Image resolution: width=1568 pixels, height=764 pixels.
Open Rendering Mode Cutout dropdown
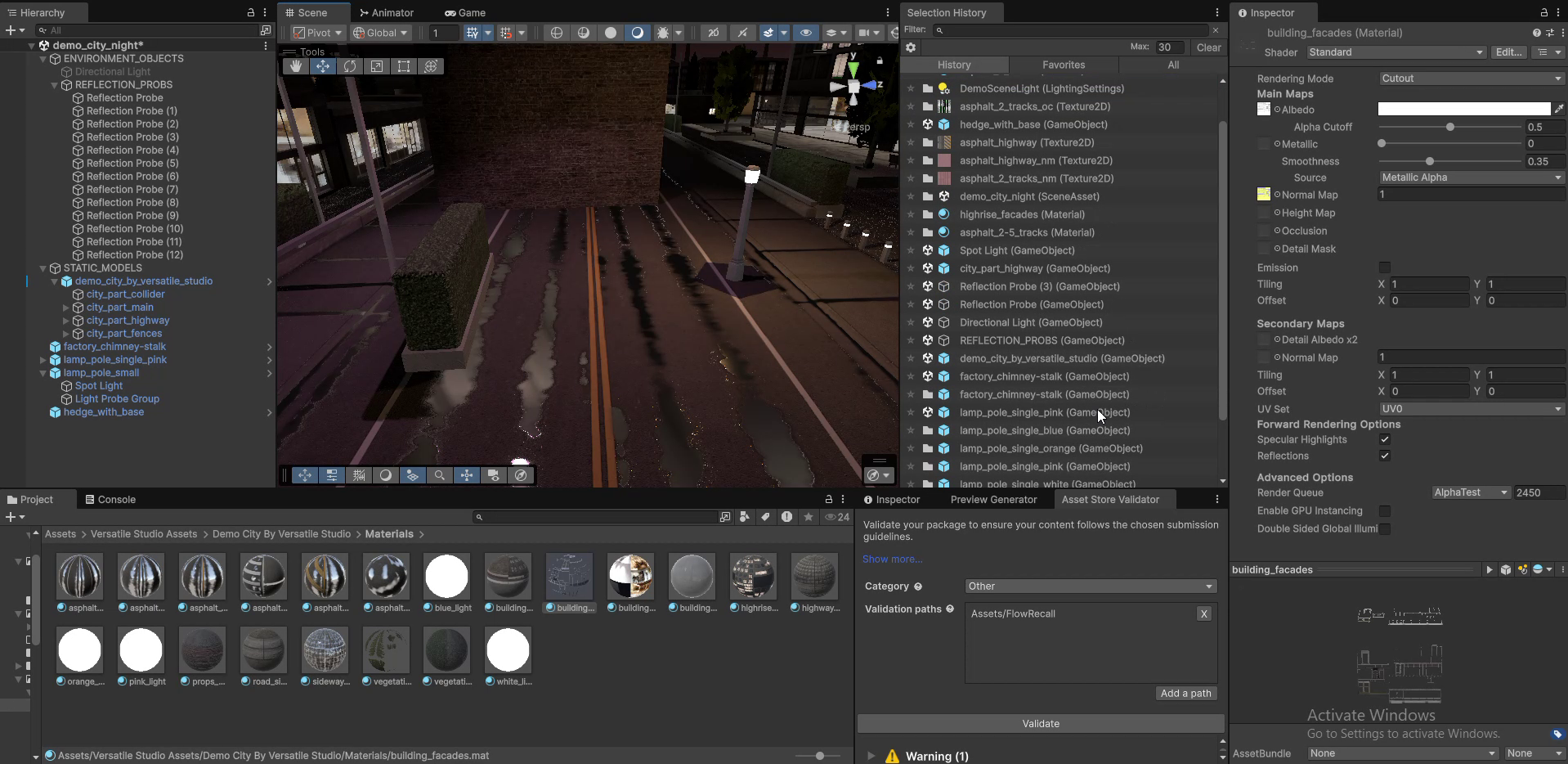pos(1472,79)
